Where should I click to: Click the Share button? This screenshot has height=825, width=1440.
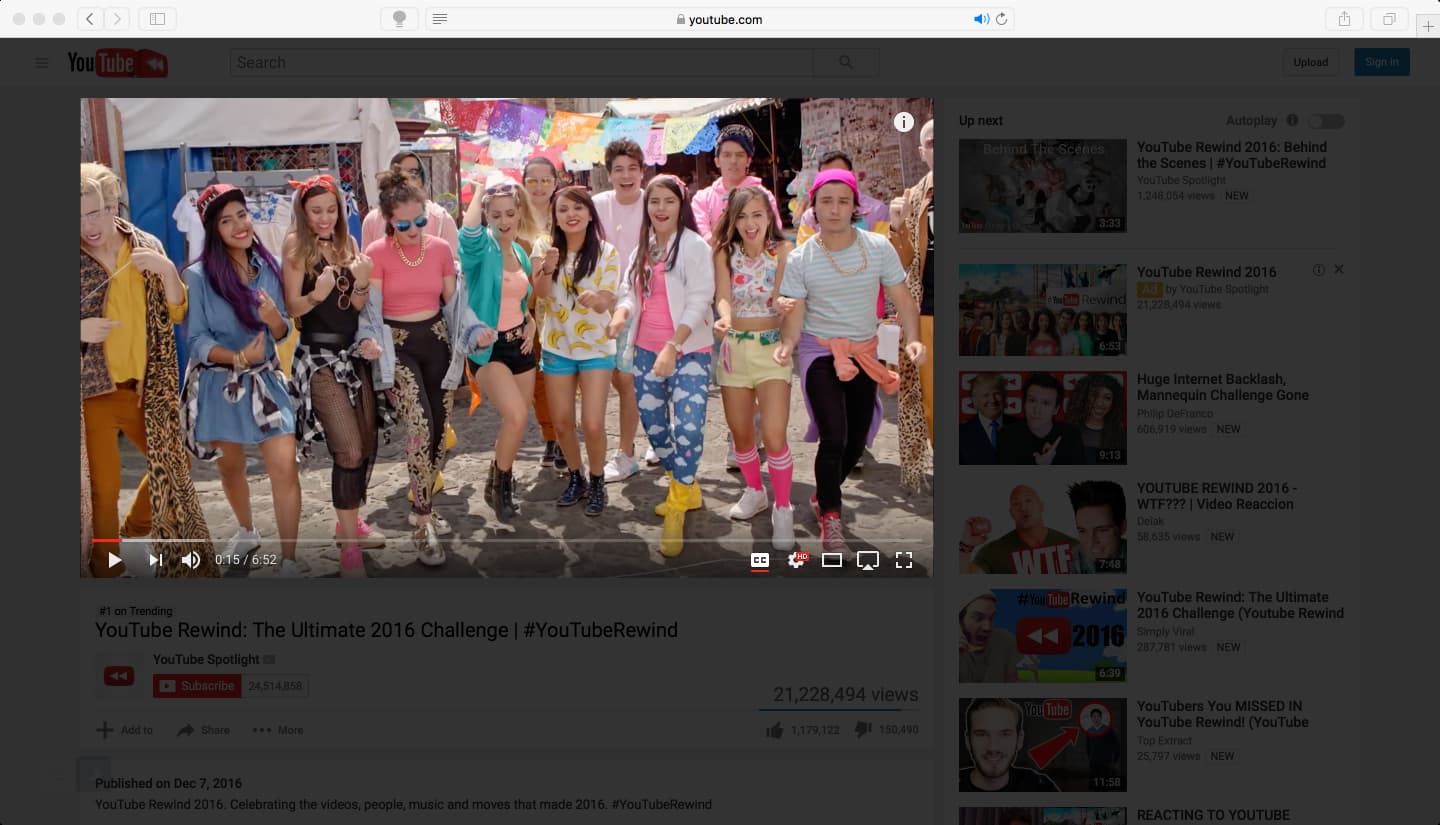pyautogui.click(x=204, y=730)
